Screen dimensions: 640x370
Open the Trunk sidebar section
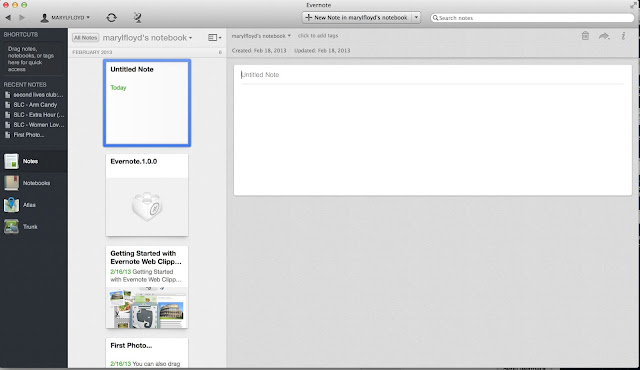coord(34,226)
